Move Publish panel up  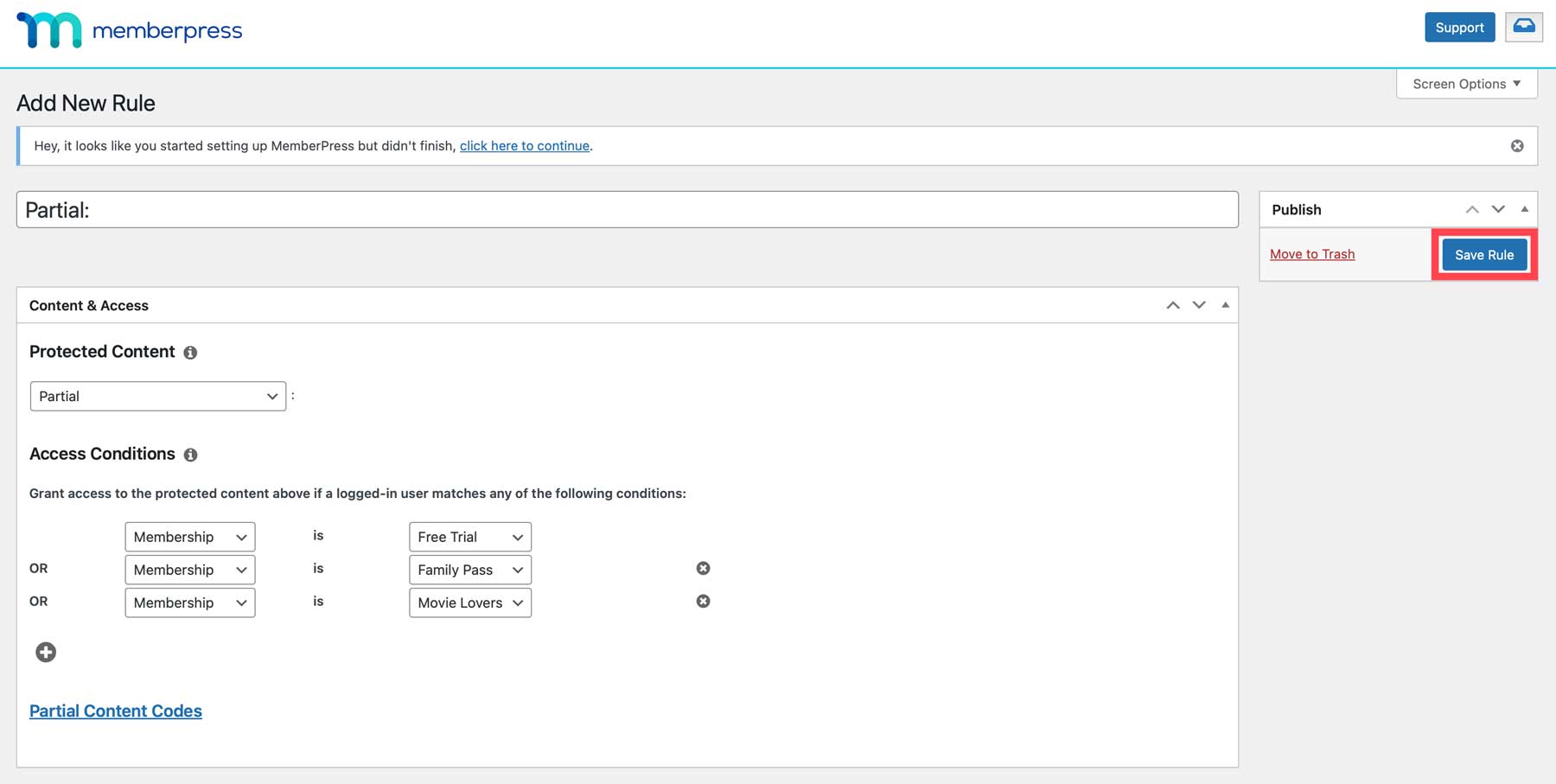[x=1471, y=210]
